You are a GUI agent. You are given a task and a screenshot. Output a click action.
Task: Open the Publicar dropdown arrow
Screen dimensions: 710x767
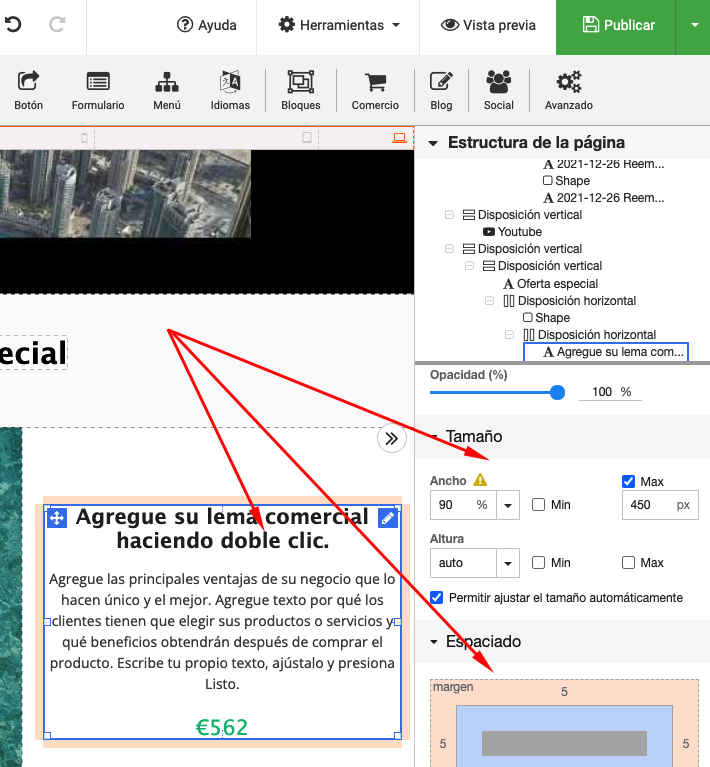(694, 26)
